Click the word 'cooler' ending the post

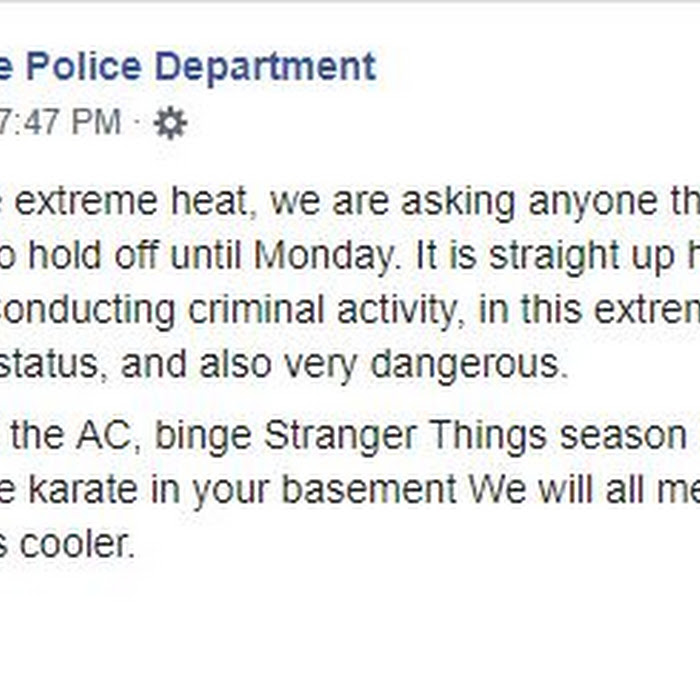[77, 544]
